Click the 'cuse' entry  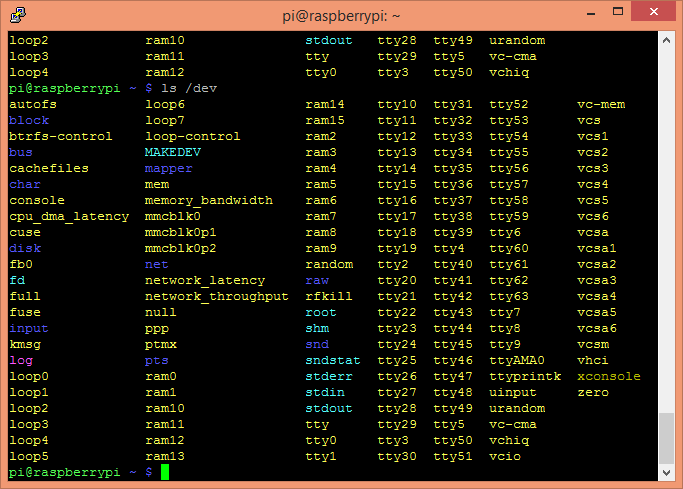pyautogui.click(x=25, y=233)
